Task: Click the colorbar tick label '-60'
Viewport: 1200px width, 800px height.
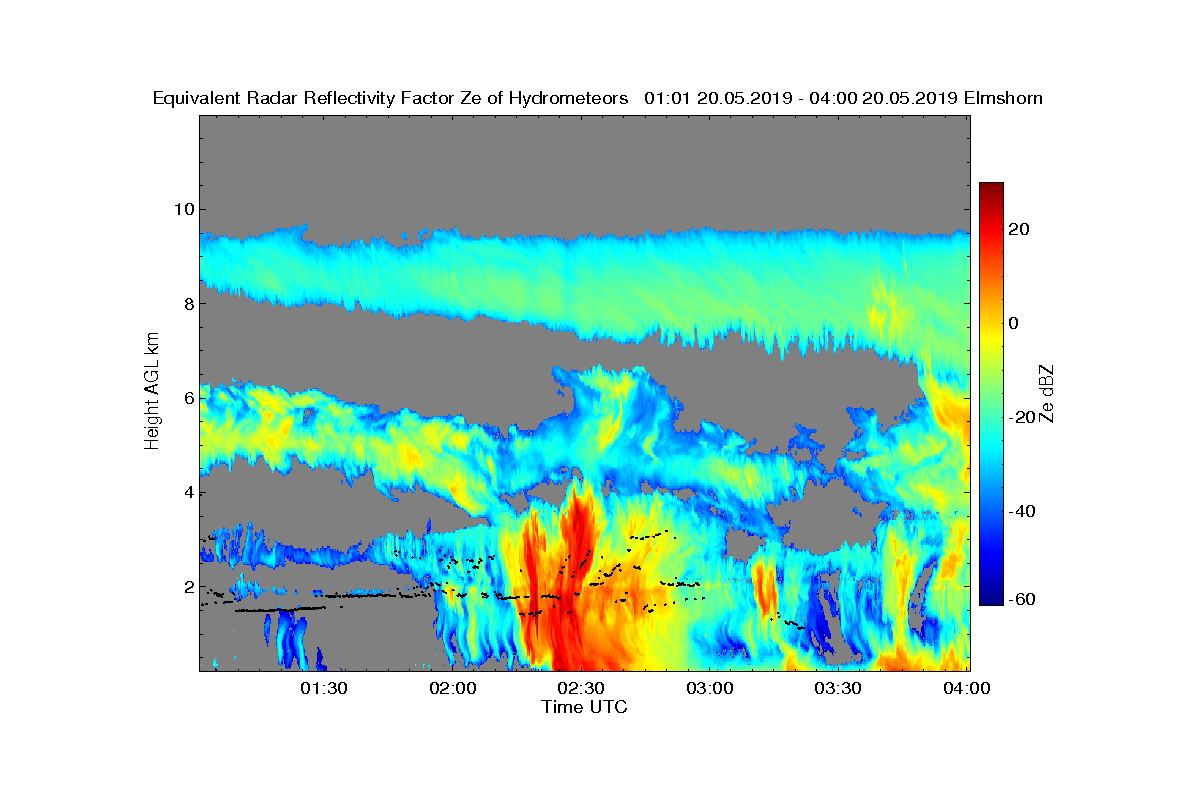Action: coord(1024,599)
